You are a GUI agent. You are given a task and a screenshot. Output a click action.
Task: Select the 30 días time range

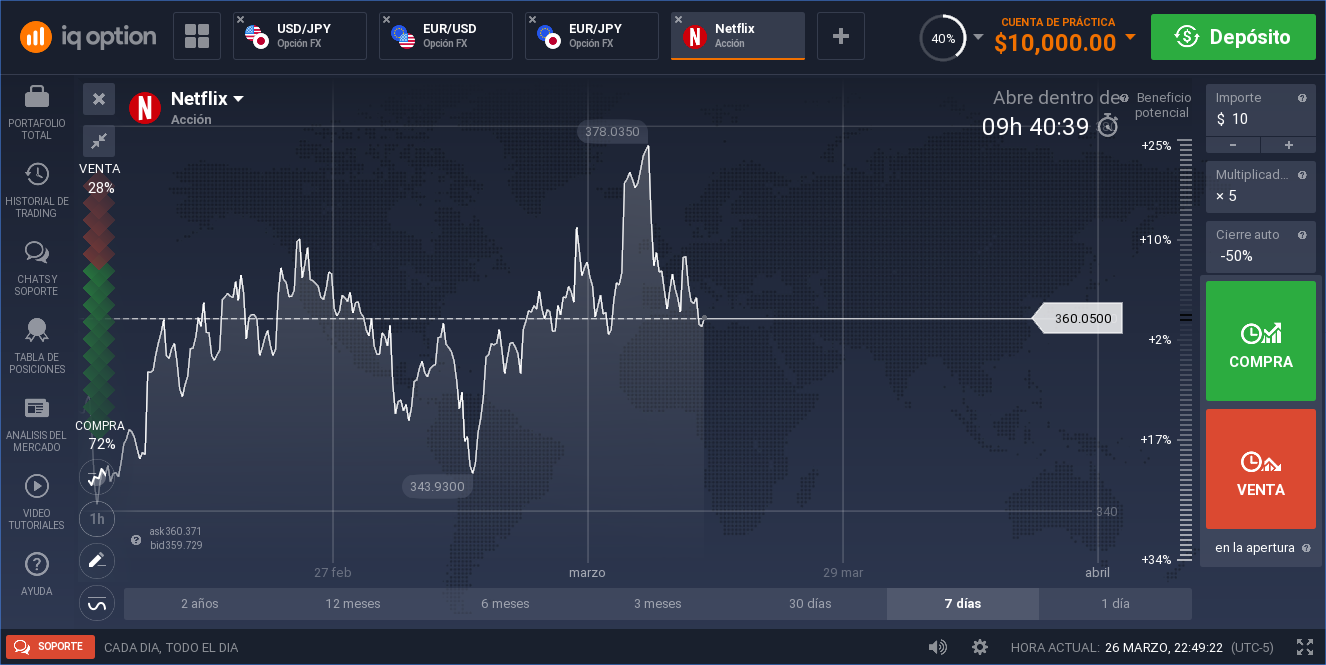(810, 604)
